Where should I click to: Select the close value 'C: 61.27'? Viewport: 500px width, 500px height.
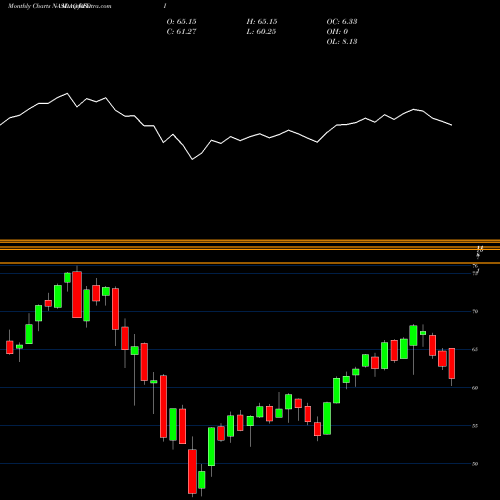[x=181, y=31]
